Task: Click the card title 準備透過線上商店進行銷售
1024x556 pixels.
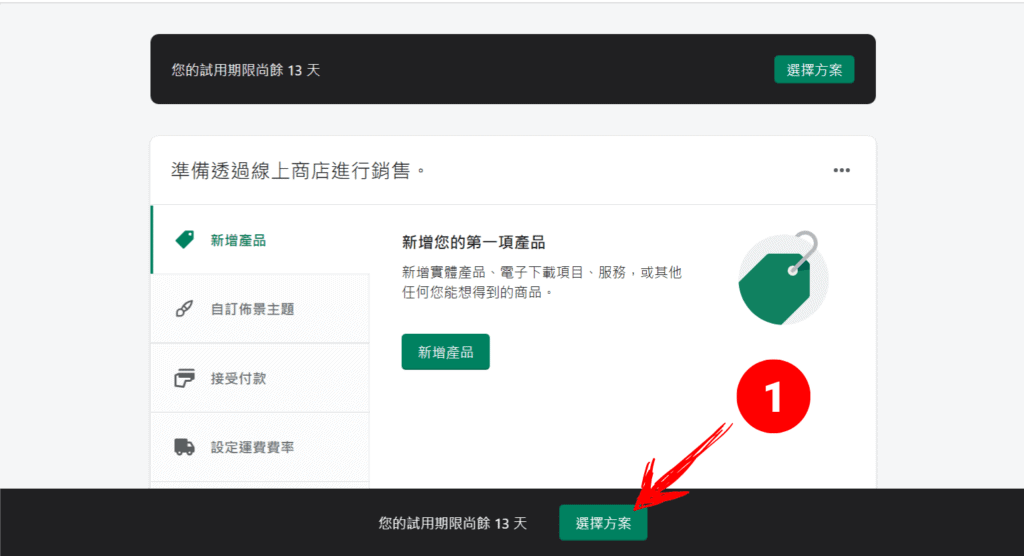Action: point(298,171)
